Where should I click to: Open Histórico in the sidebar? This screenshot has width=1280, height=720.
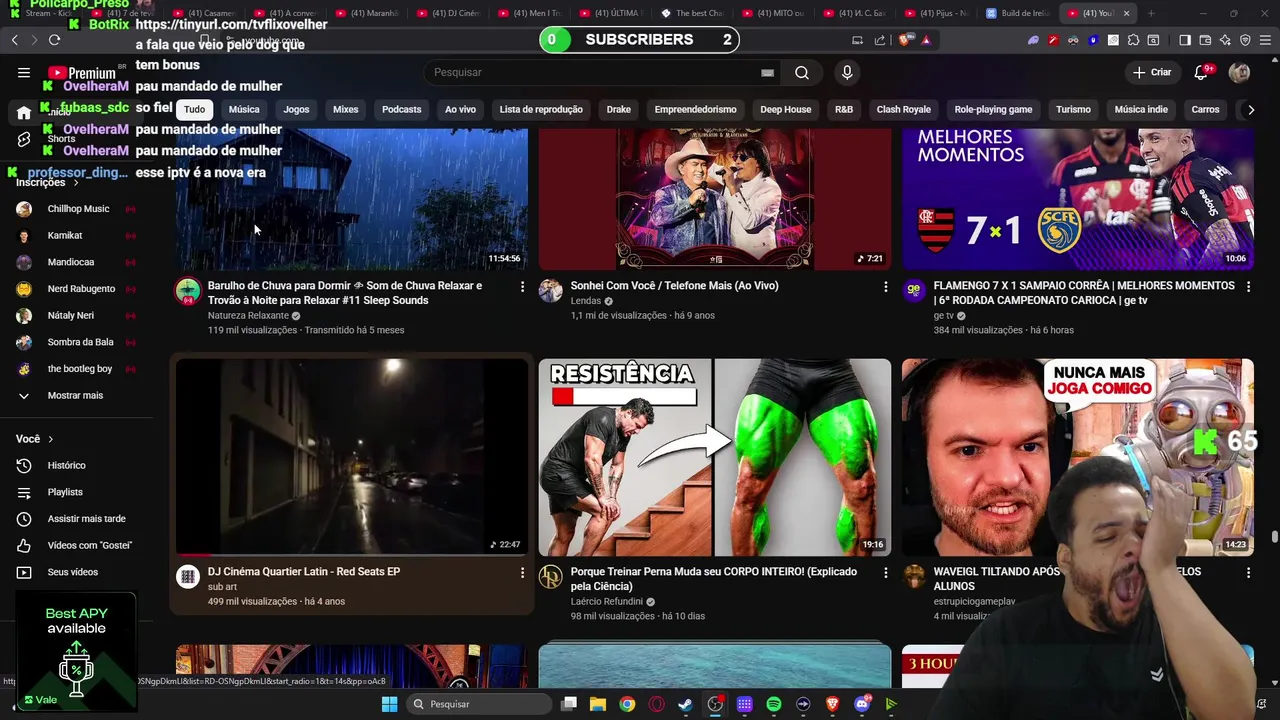68,465
